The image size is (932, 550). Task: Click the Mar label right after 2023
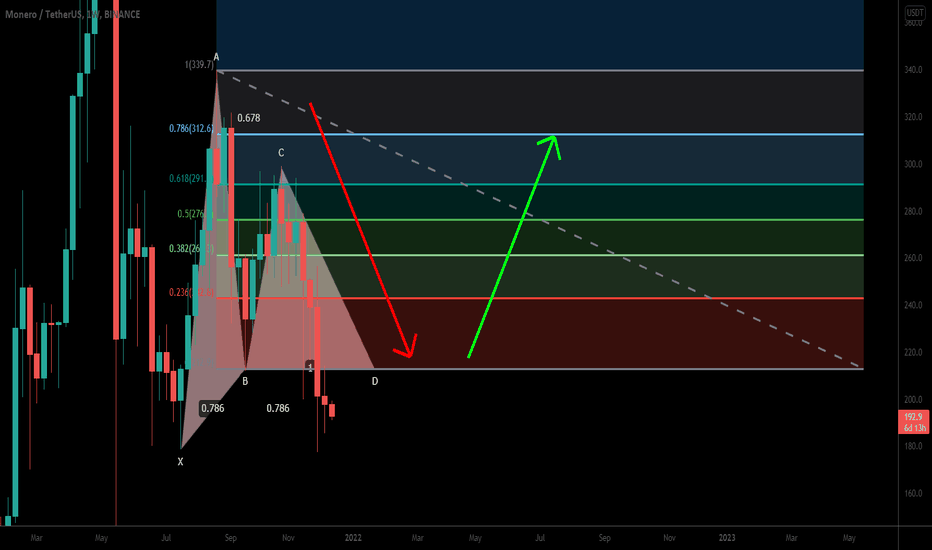pyautogui.click(x=791, y=538)
